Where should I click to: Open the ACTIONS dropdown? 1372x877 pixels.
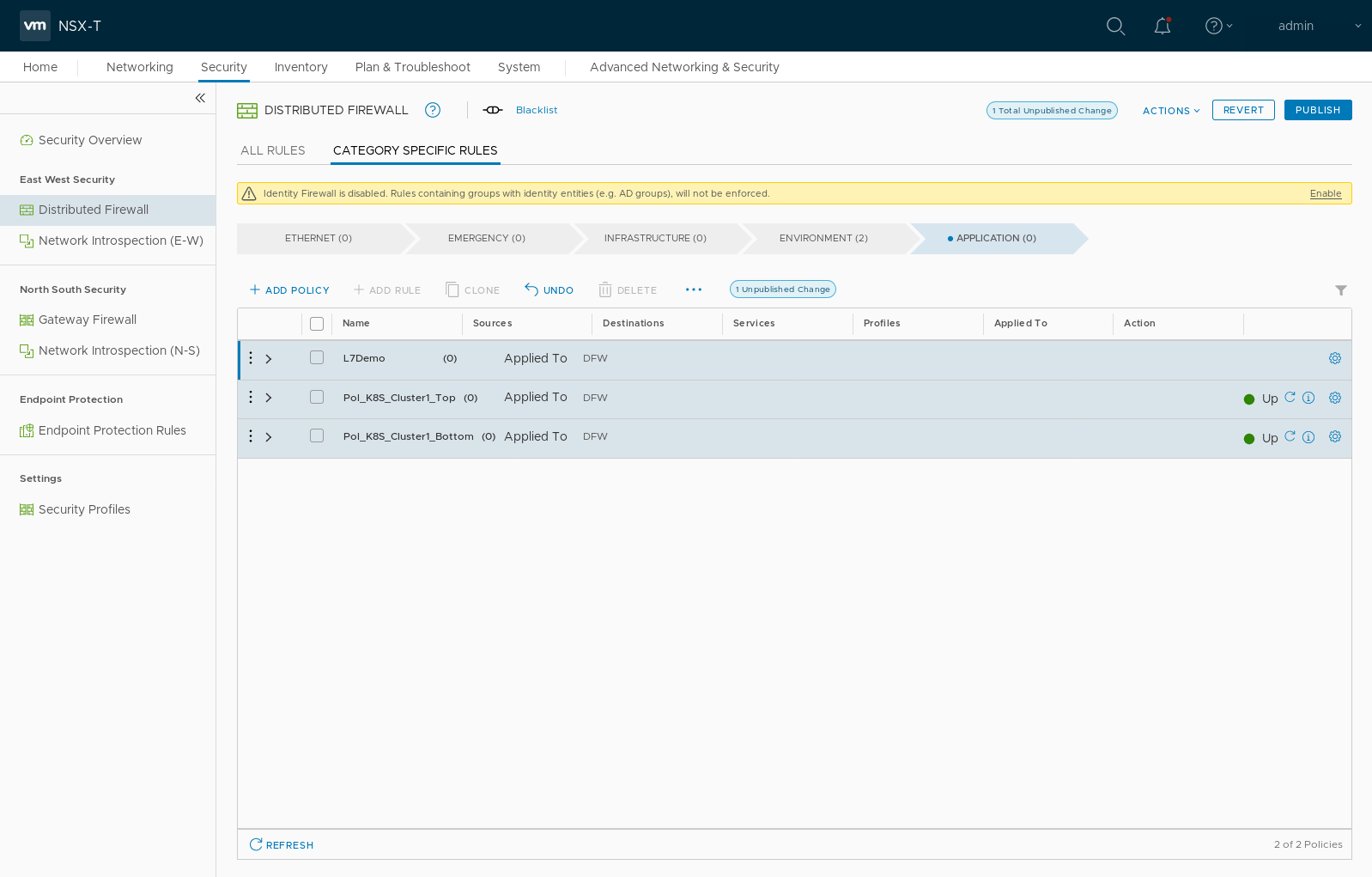pos(1171,111)
